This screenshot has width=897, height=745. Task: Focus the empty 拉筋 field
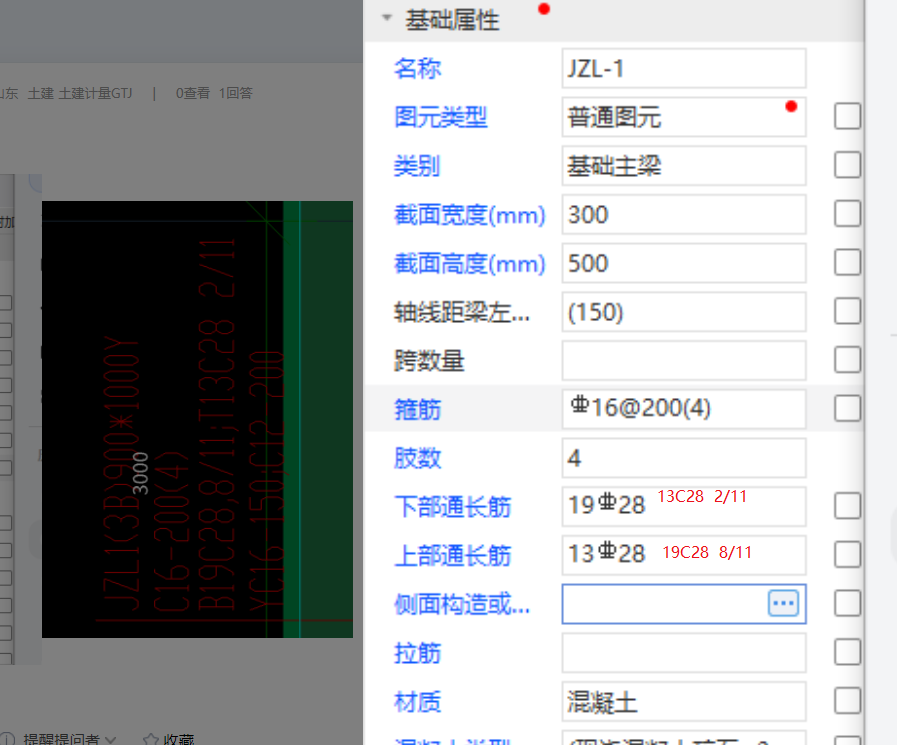tap(684, 652)
